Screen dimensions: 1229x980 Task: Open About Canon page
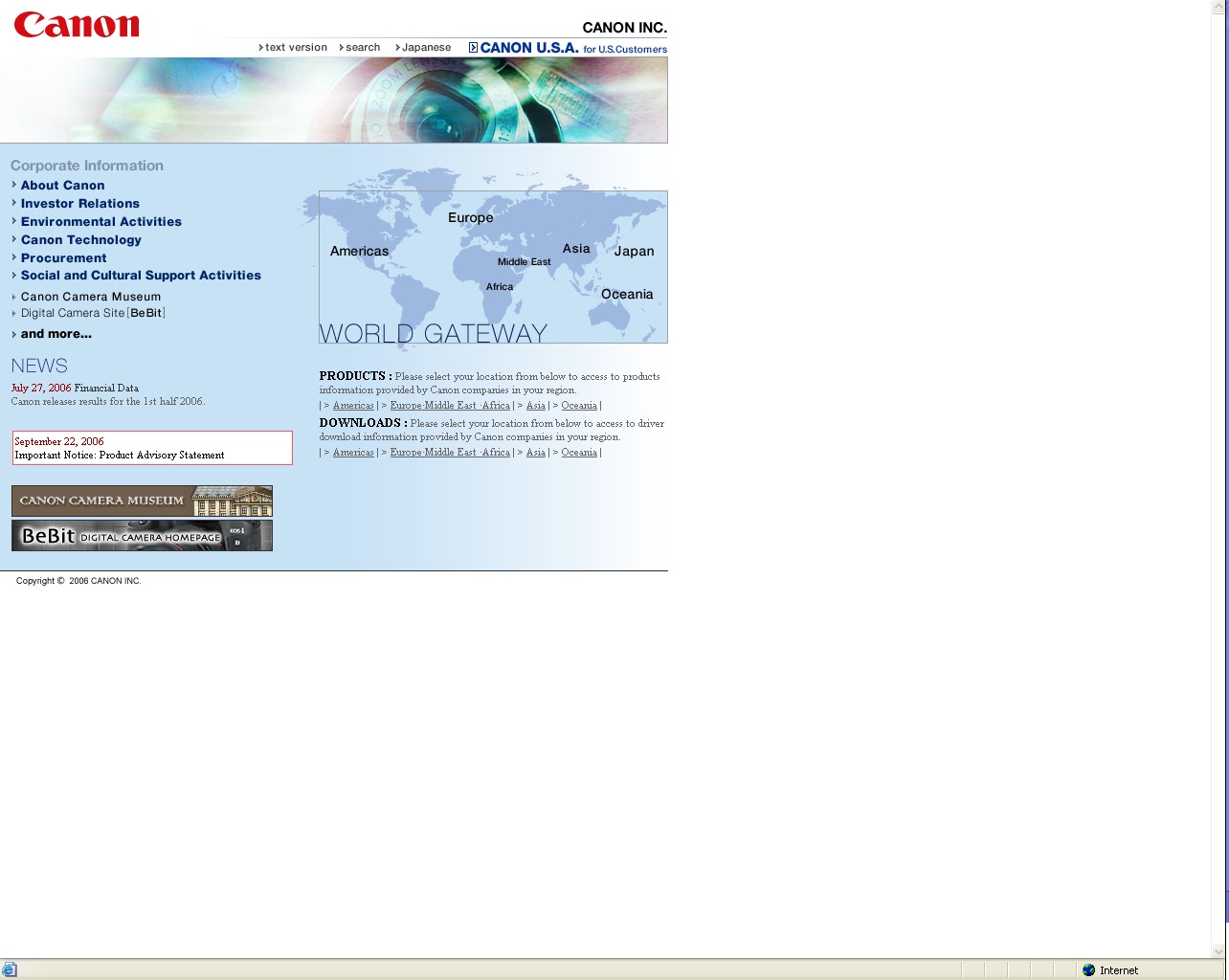point(62,186)
